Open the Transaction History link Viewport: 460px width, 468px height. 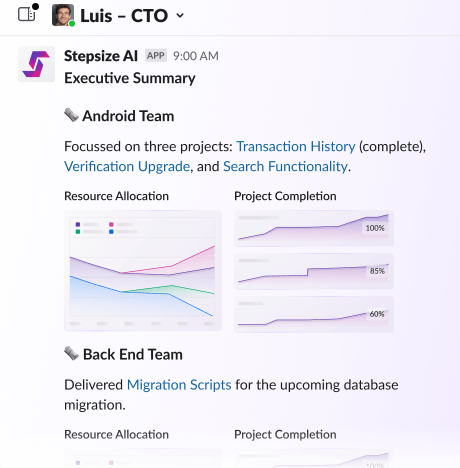point(296,147)
